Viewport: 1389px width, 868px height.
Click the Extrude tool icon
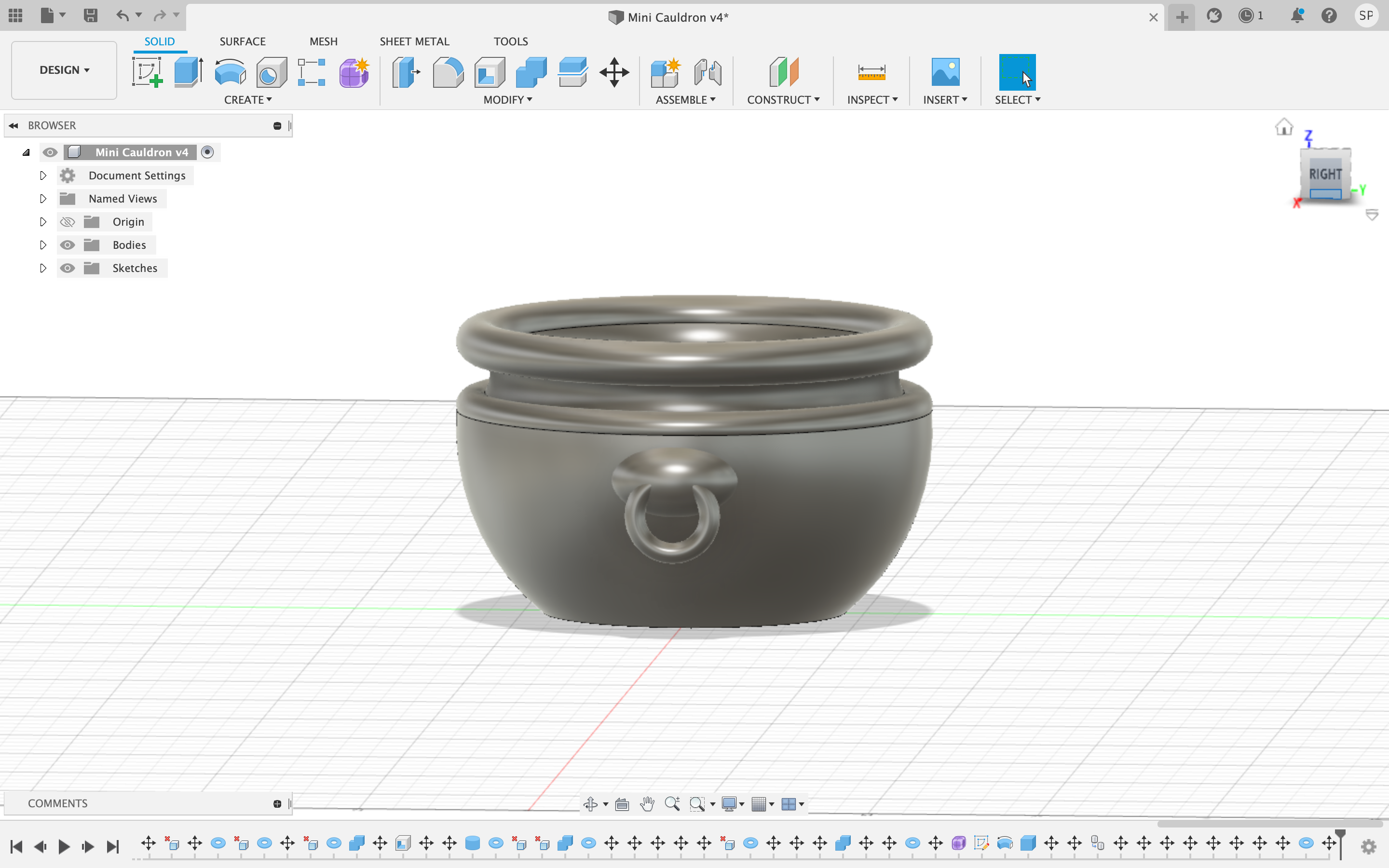click(x=188, y=72)
